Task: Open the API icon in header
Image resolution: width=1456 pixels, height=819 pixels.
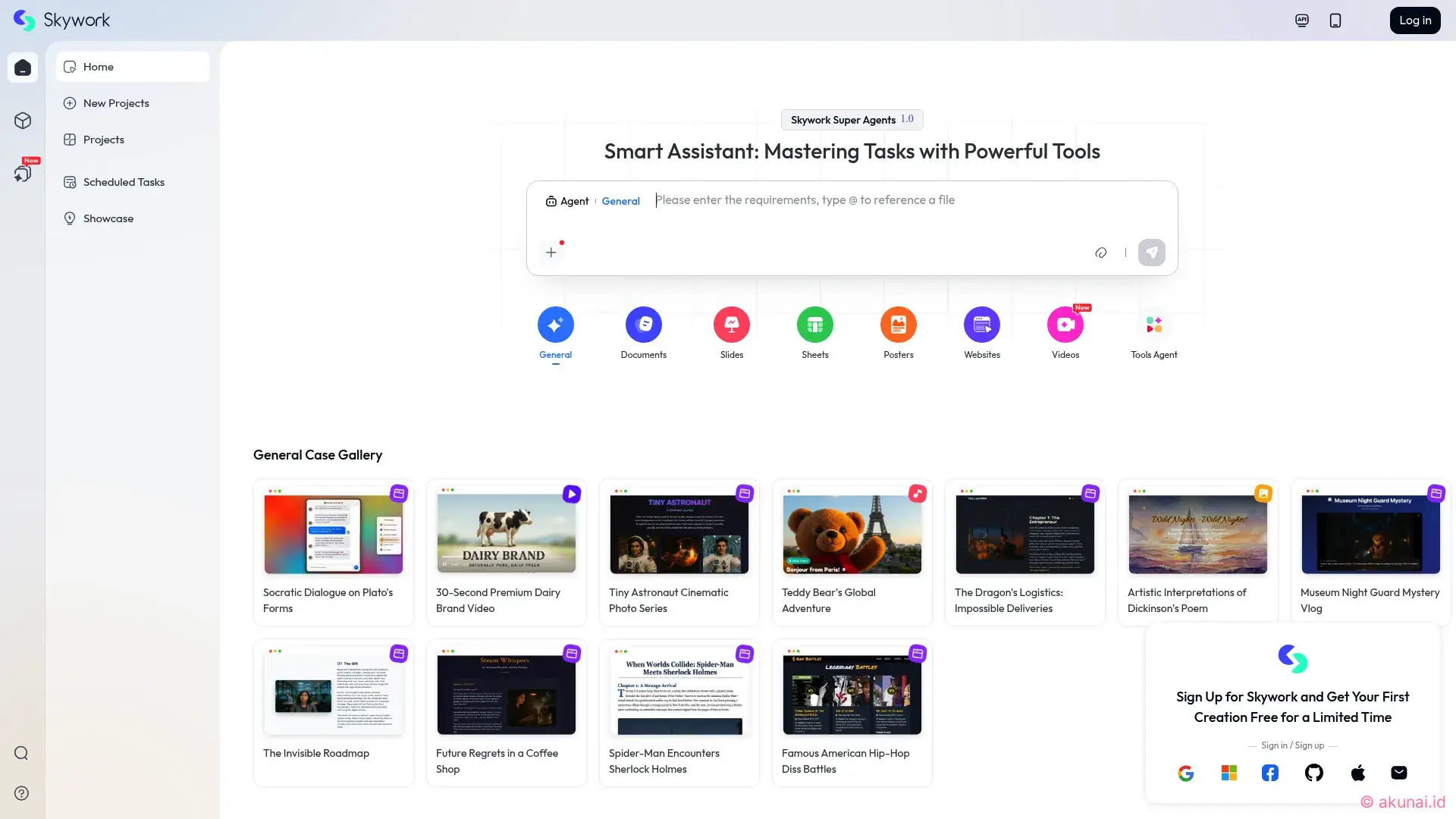Action: pyautogui.click(x=1302, y=20)
